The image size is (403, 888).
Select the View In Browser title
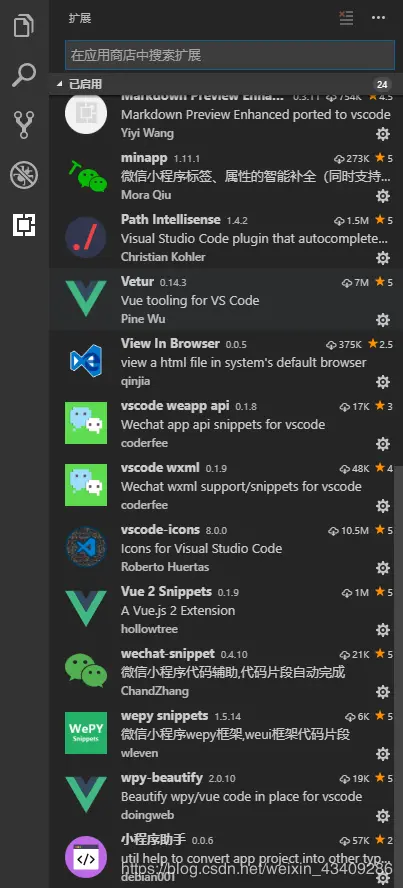coord(170,343)
